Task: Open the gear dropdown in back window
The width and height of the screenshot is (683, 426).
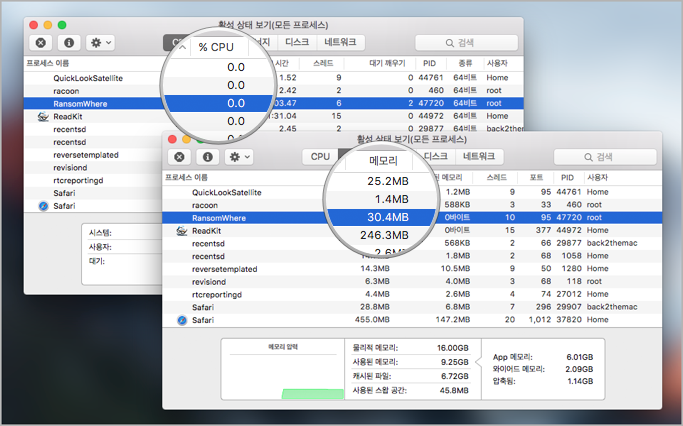Action: [100, 43]
